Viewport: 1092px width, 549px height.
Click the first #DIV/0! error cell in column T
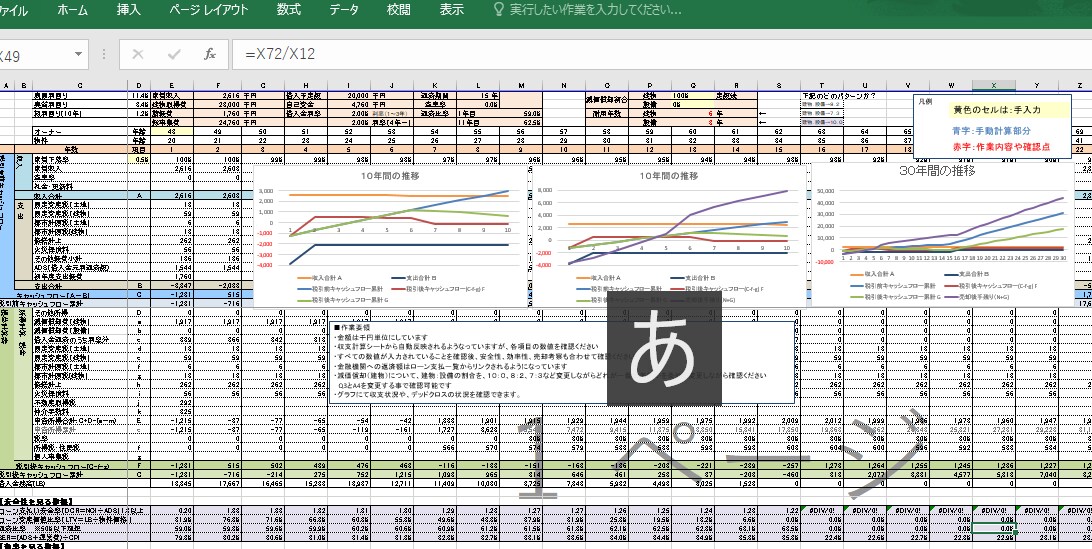point(822,510)
